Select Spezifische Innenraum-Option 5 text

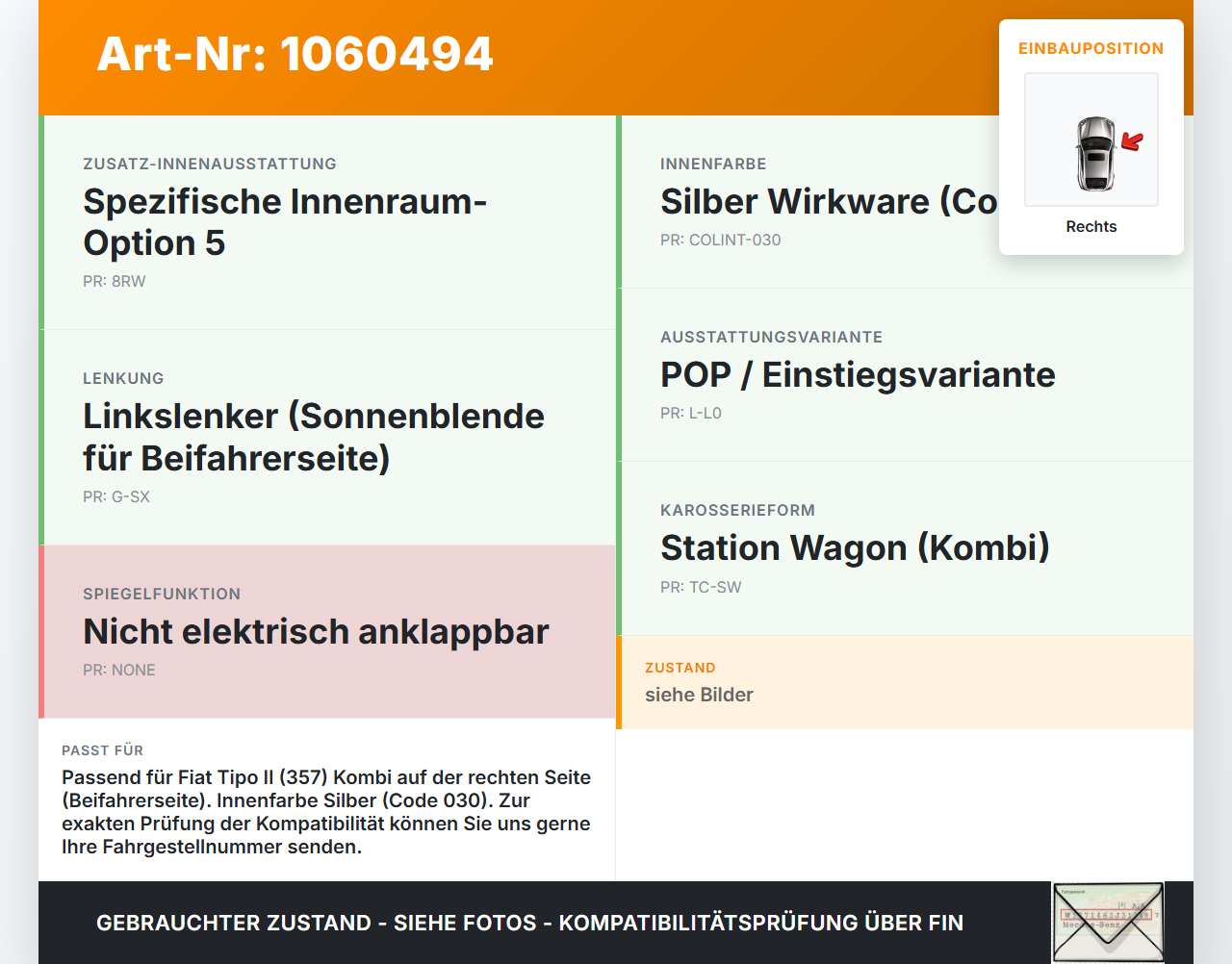click(285, 222)
